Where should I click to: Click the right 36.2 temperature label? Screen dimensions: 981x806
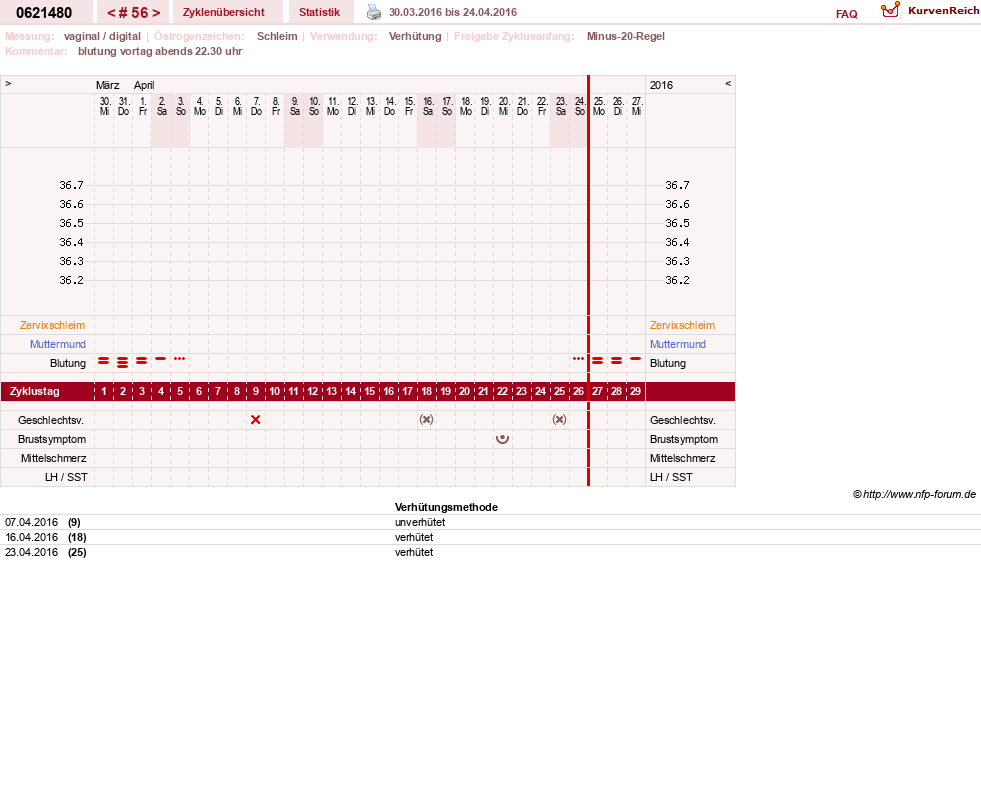coord(678,280)
